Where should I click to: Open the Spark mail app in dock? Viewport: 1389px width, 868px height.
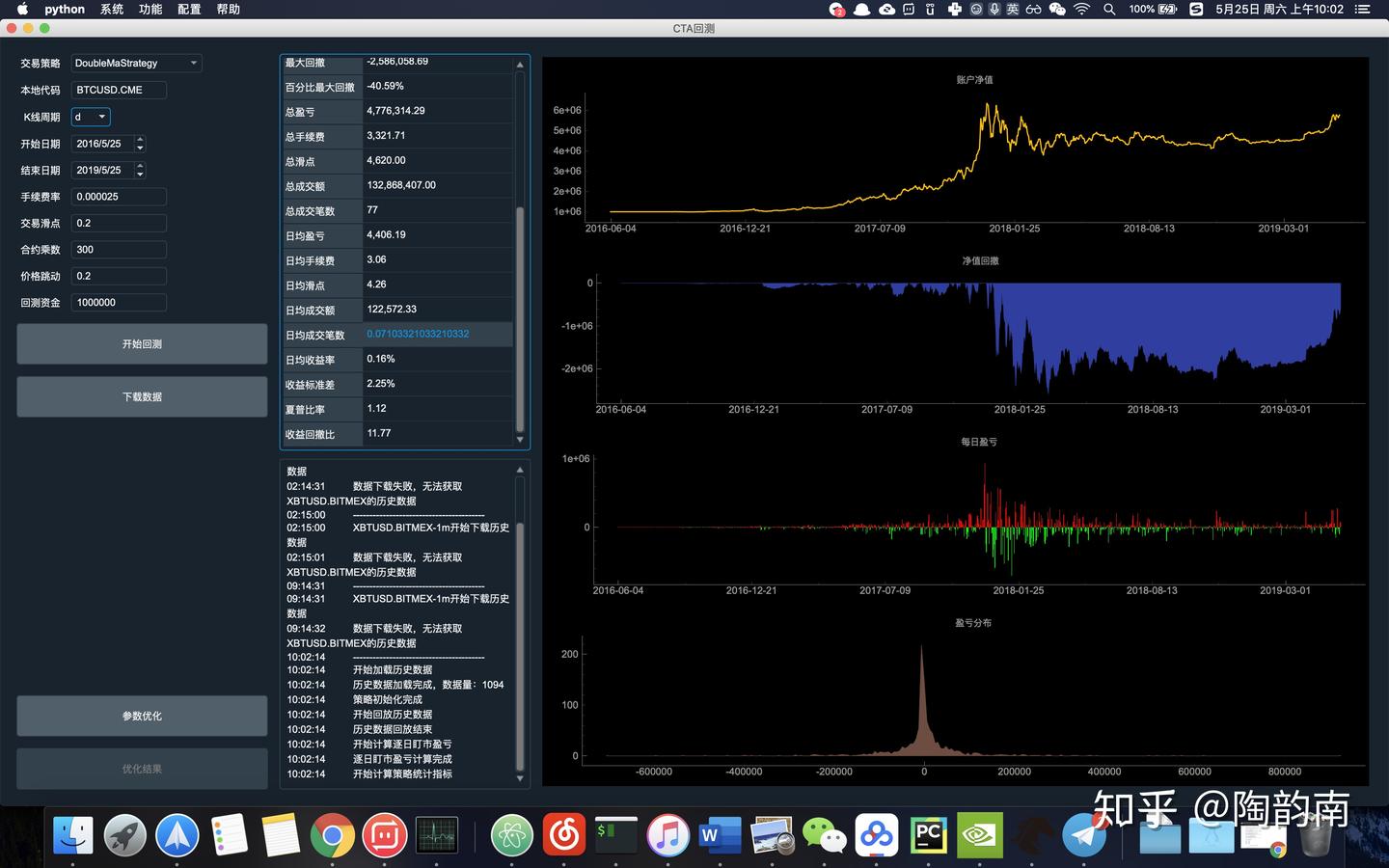tap(177, 835)
